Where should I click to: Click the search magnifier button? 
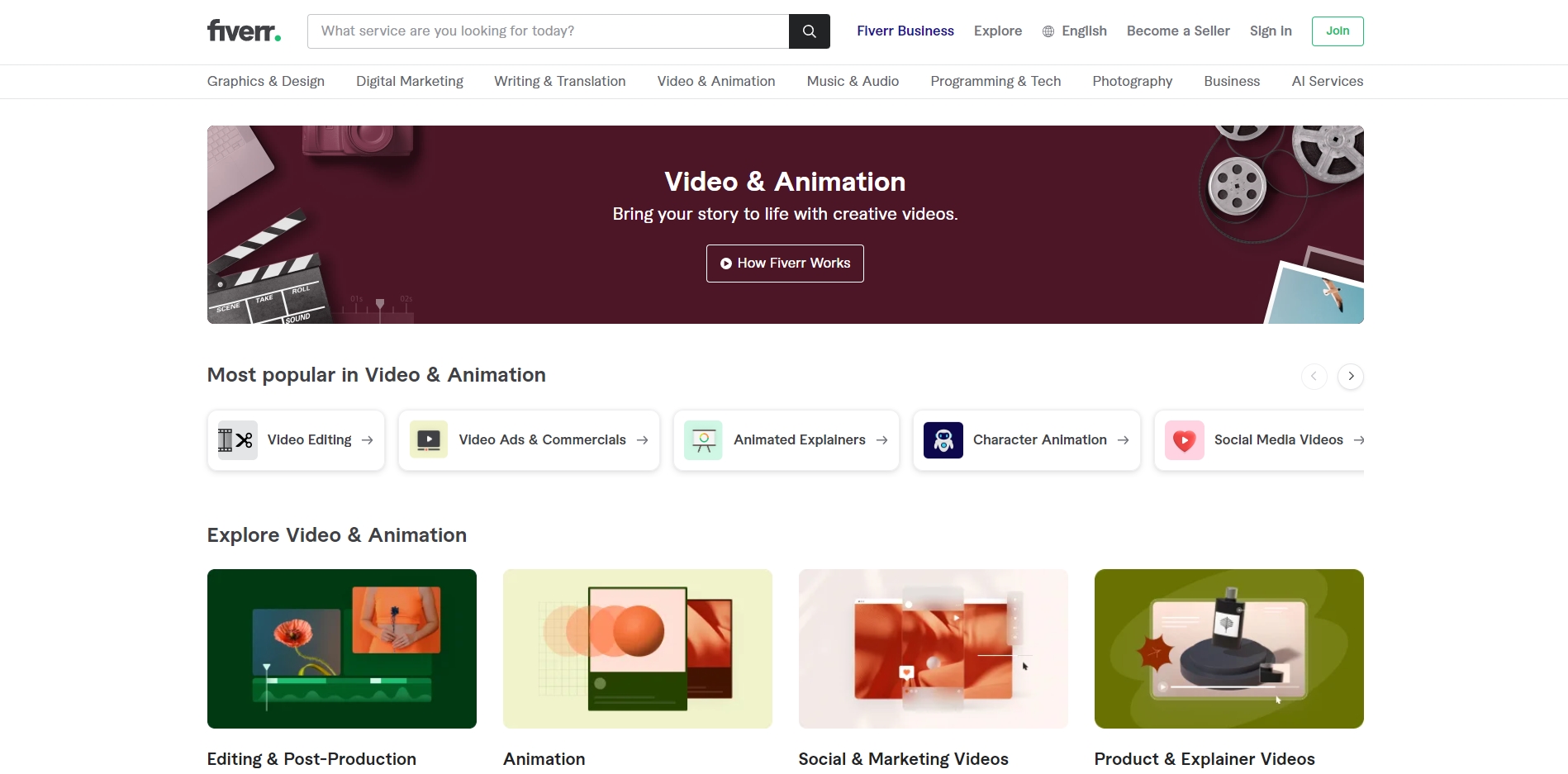[x=810, y=31]
